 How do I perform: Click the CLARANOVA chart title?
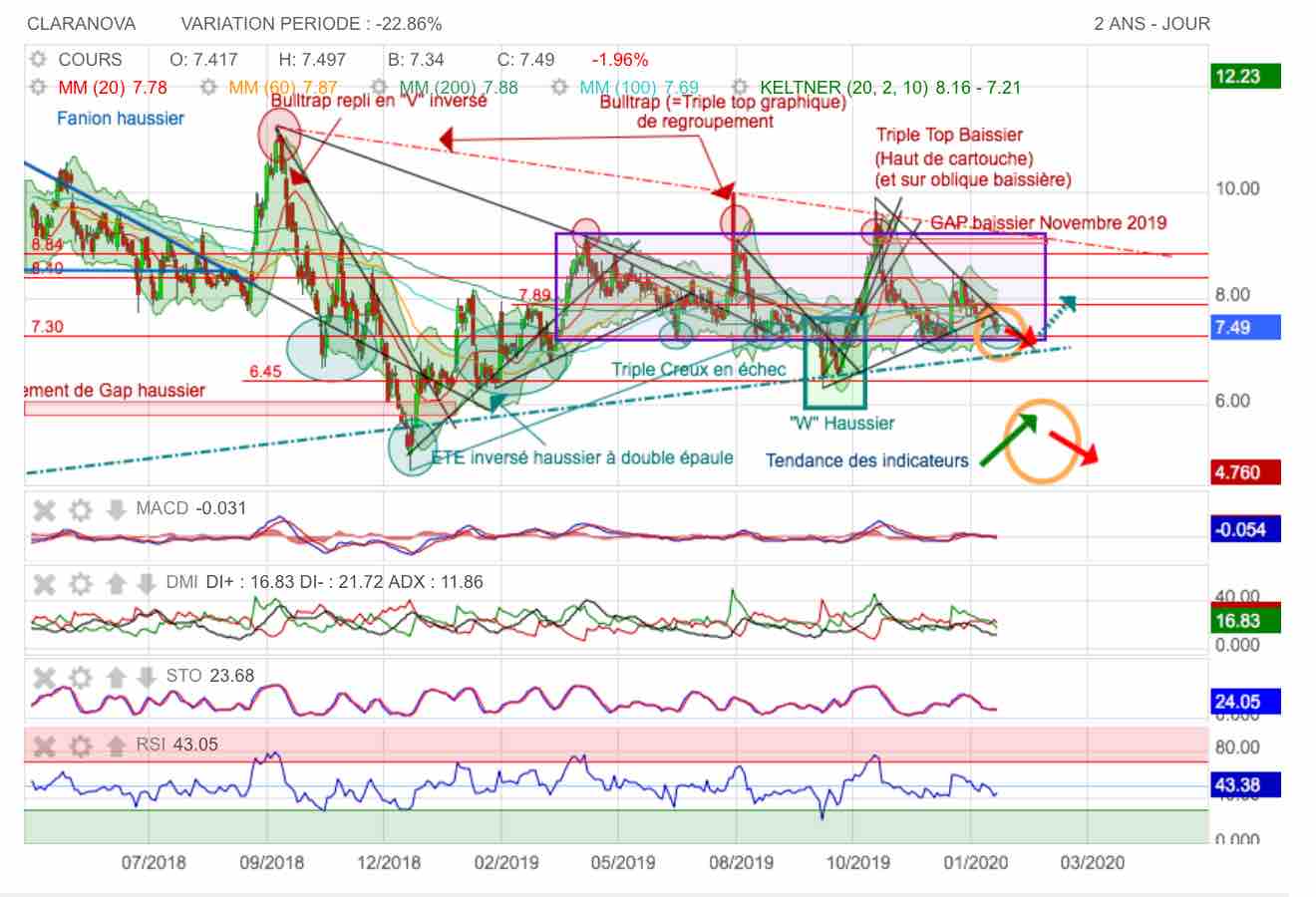tap(82, 23)
